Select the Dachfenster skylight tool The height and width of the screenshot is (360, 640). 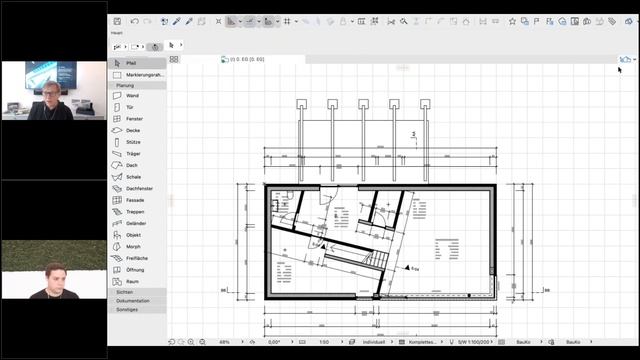(138, 189)
